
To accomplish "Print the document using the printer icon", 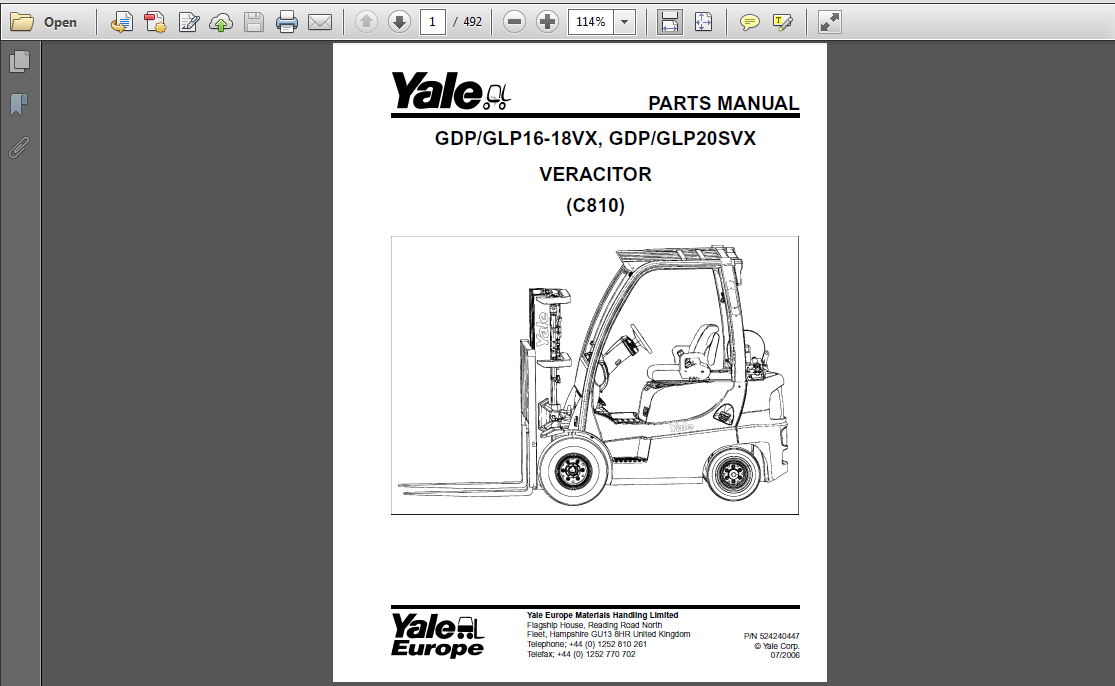I will 287,23.
